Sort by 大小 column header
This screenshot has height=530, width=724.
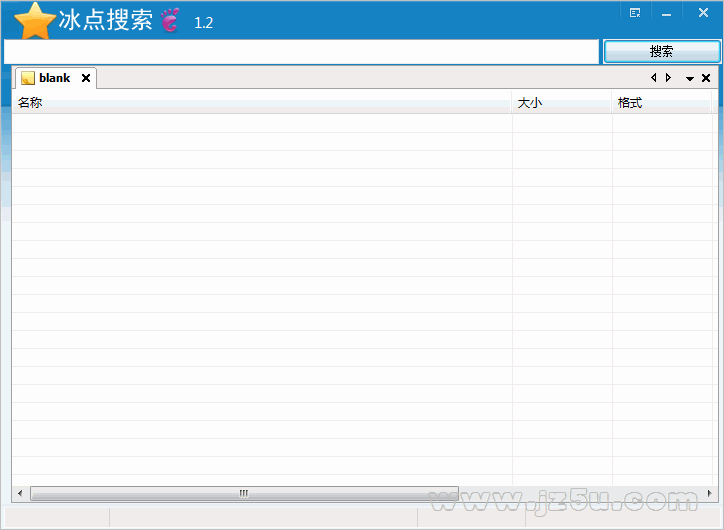tap(561, 102)
